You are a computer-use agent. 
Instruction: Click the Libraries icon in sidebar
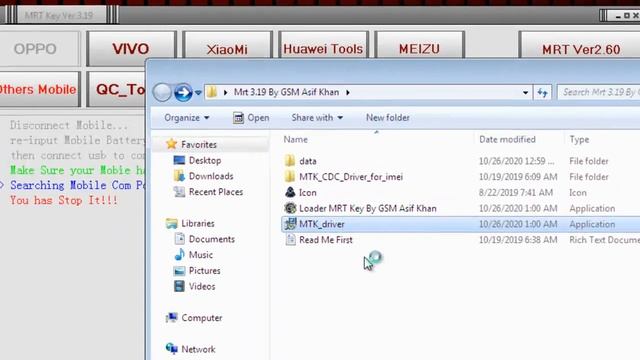[x=171, y=223]
